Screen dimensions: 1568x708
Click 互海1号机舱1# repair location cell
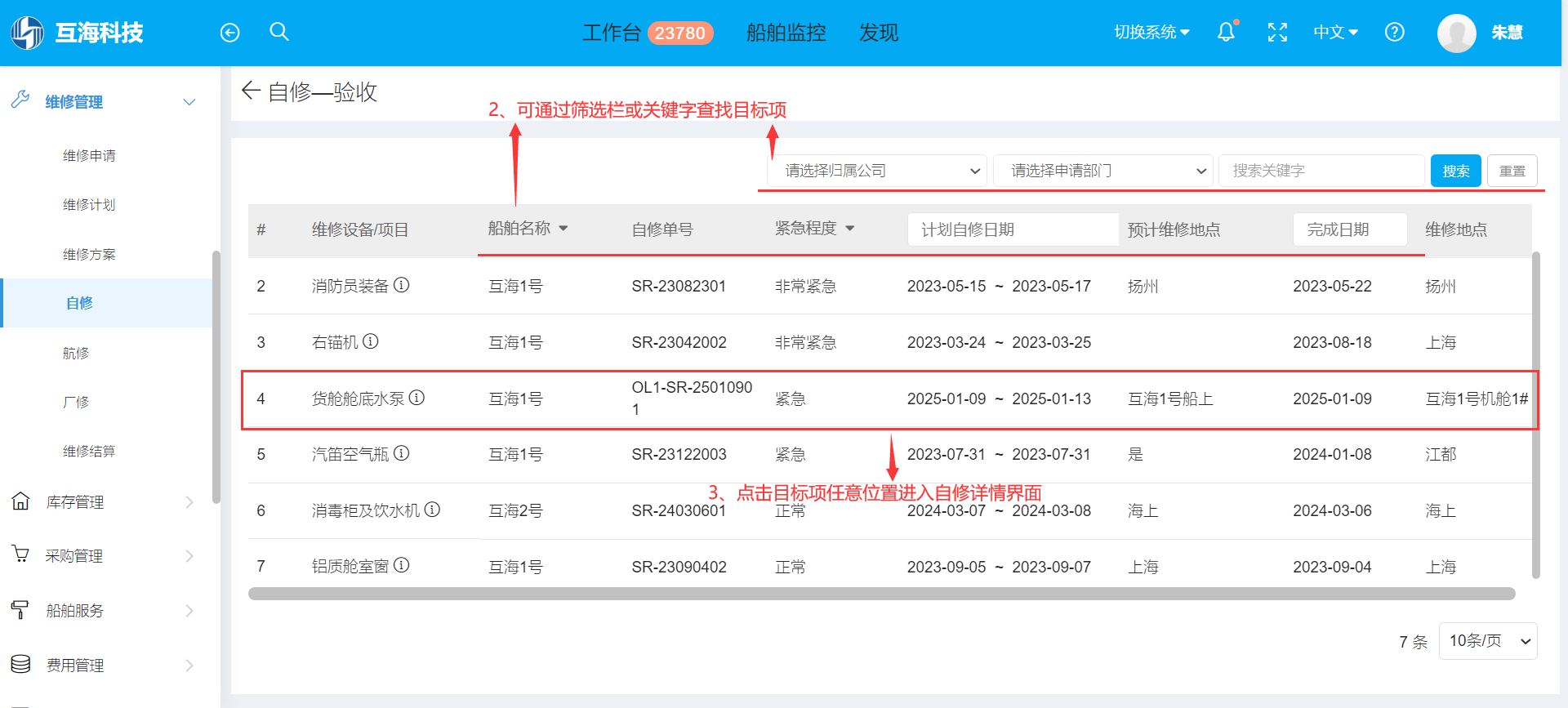coord(1477,399)
